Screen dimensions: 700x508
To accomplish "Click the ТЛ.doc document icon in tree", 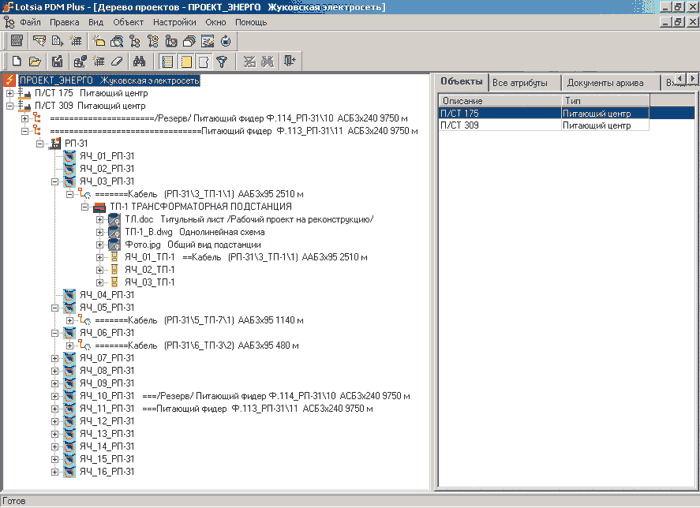I will pos(114,219).
